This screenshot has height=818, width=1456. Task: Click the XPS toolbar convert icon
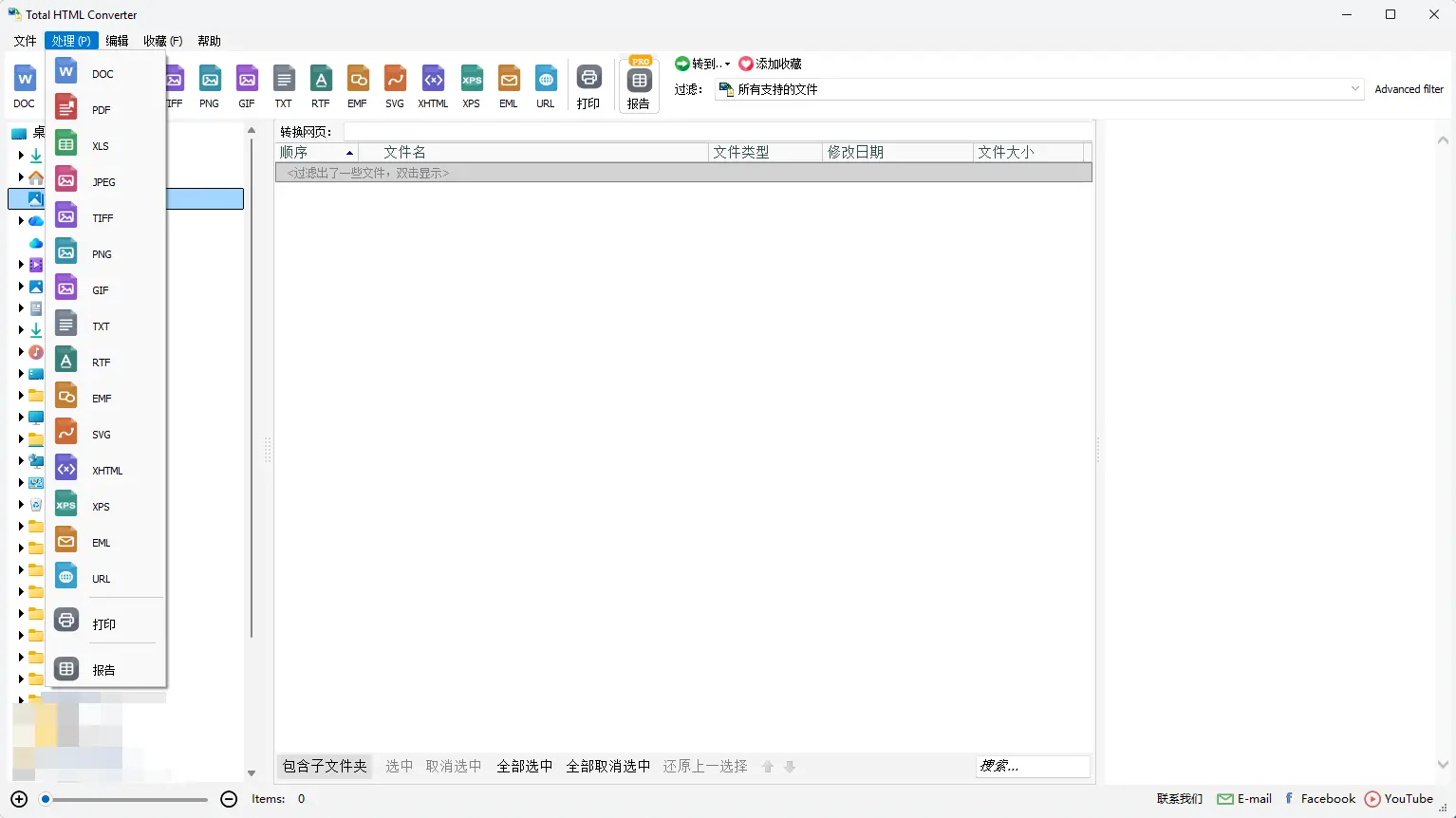point(472,86)
